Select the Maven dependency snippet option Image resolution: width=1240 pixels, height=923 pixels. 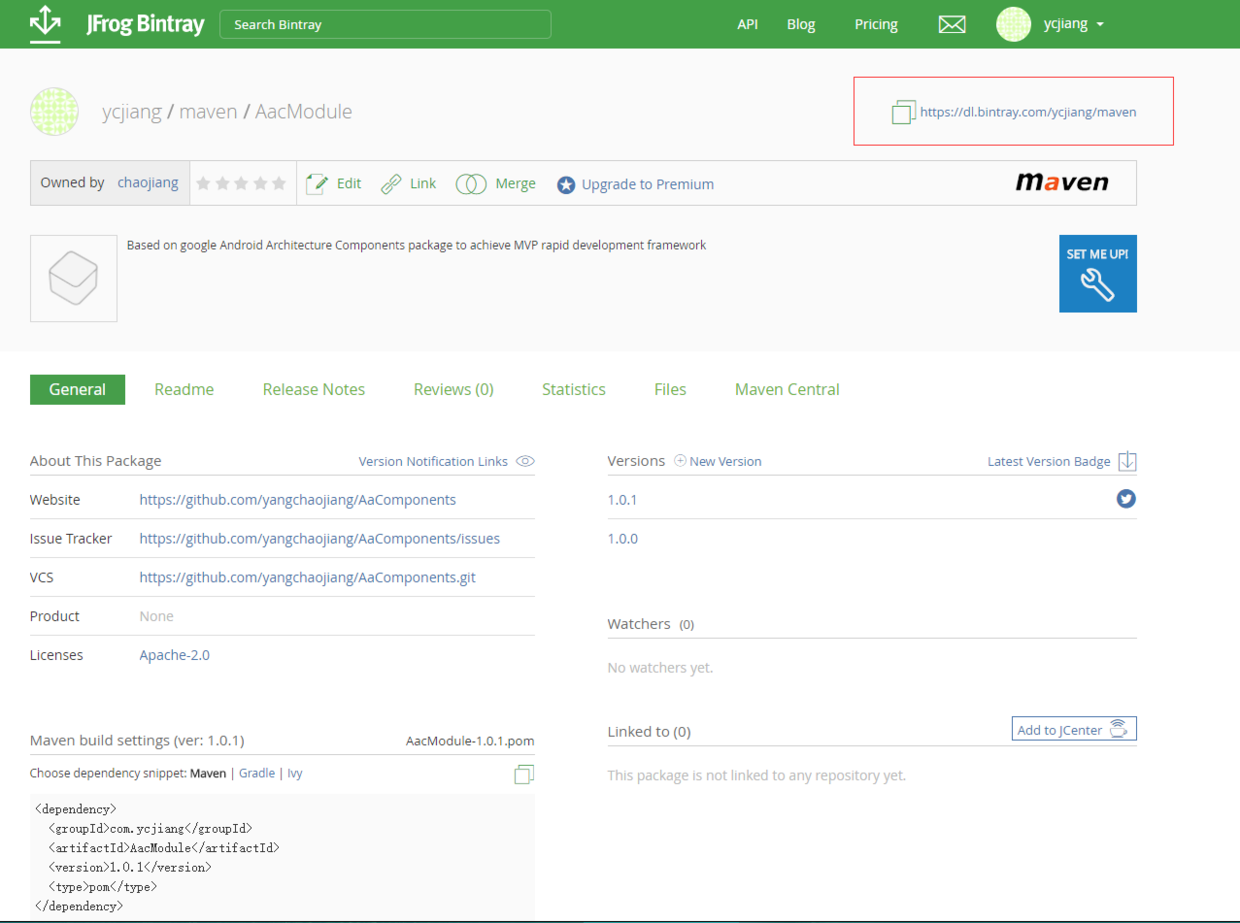click(x=208, y=773)
